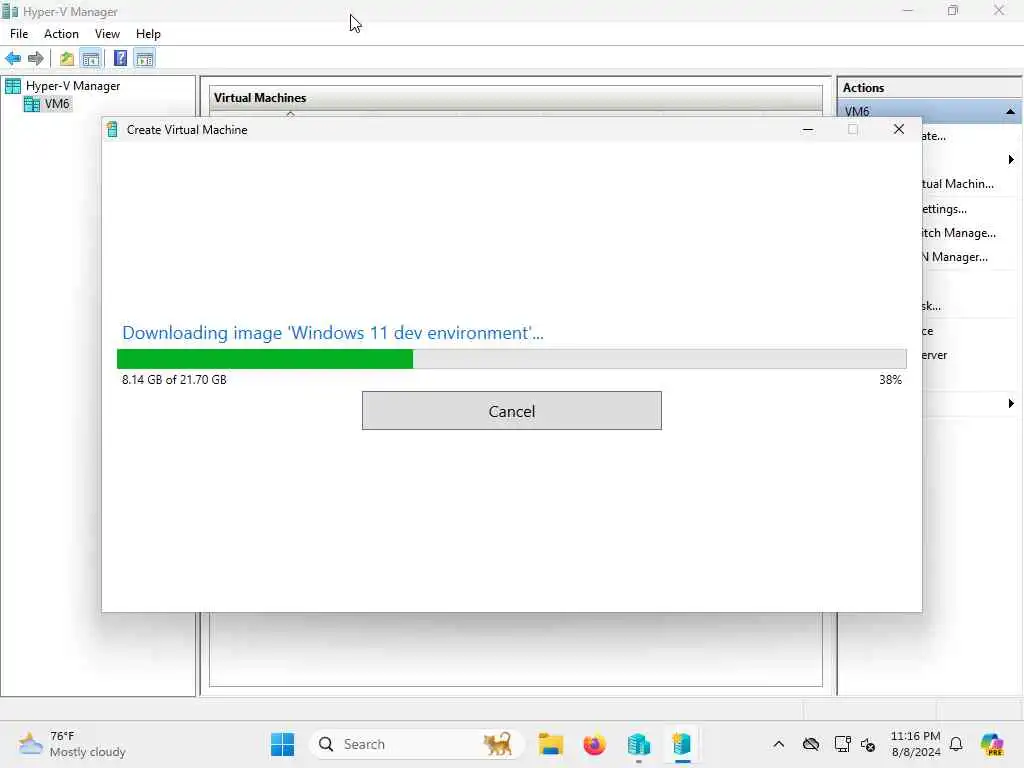Open the clock showing 11:16 PM

(x=916, y=744)
